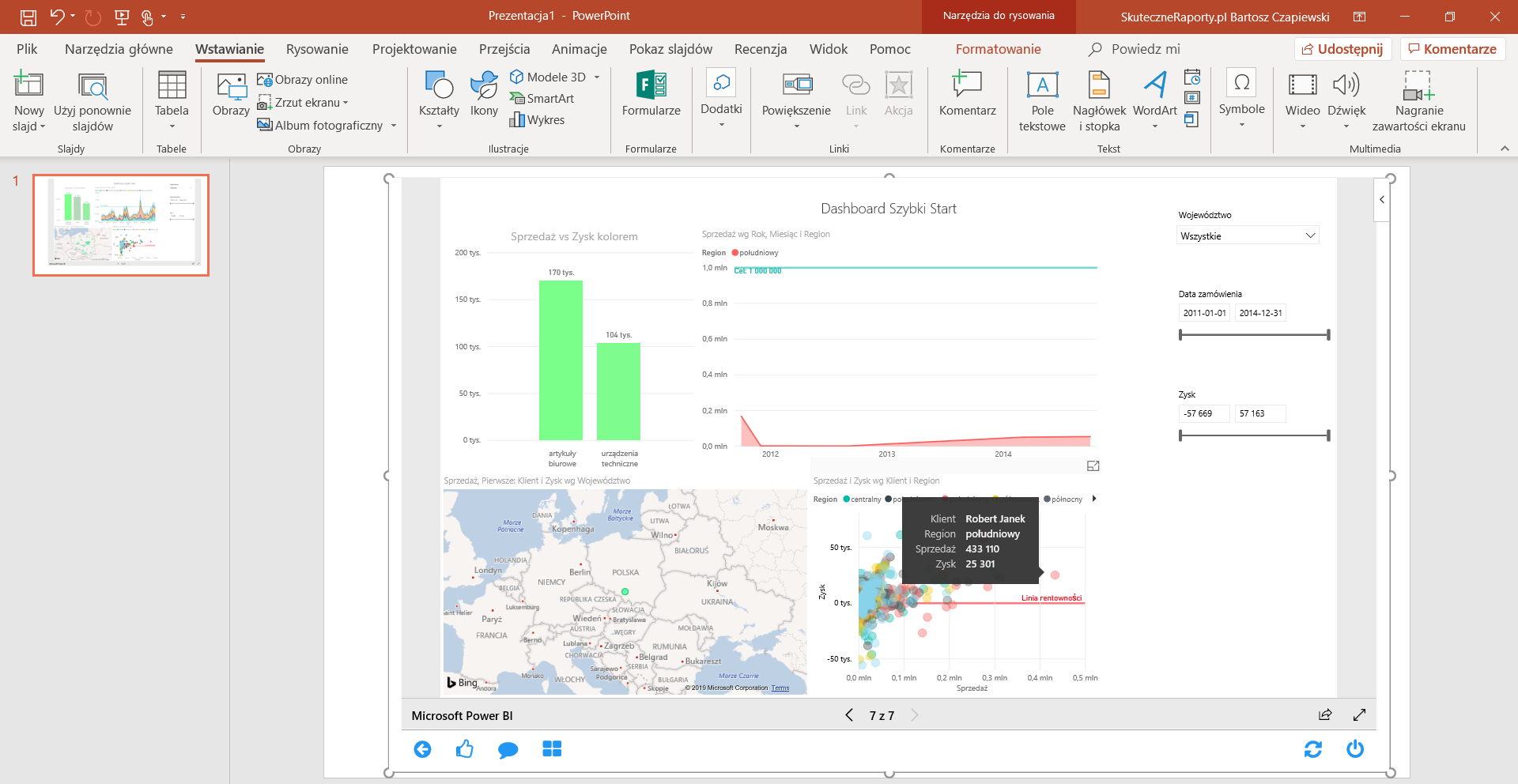Expand the Power BI report to fullscreen
This screenshot has height=784, width=1518.
pyautogui.click(x=1359, y=715)
